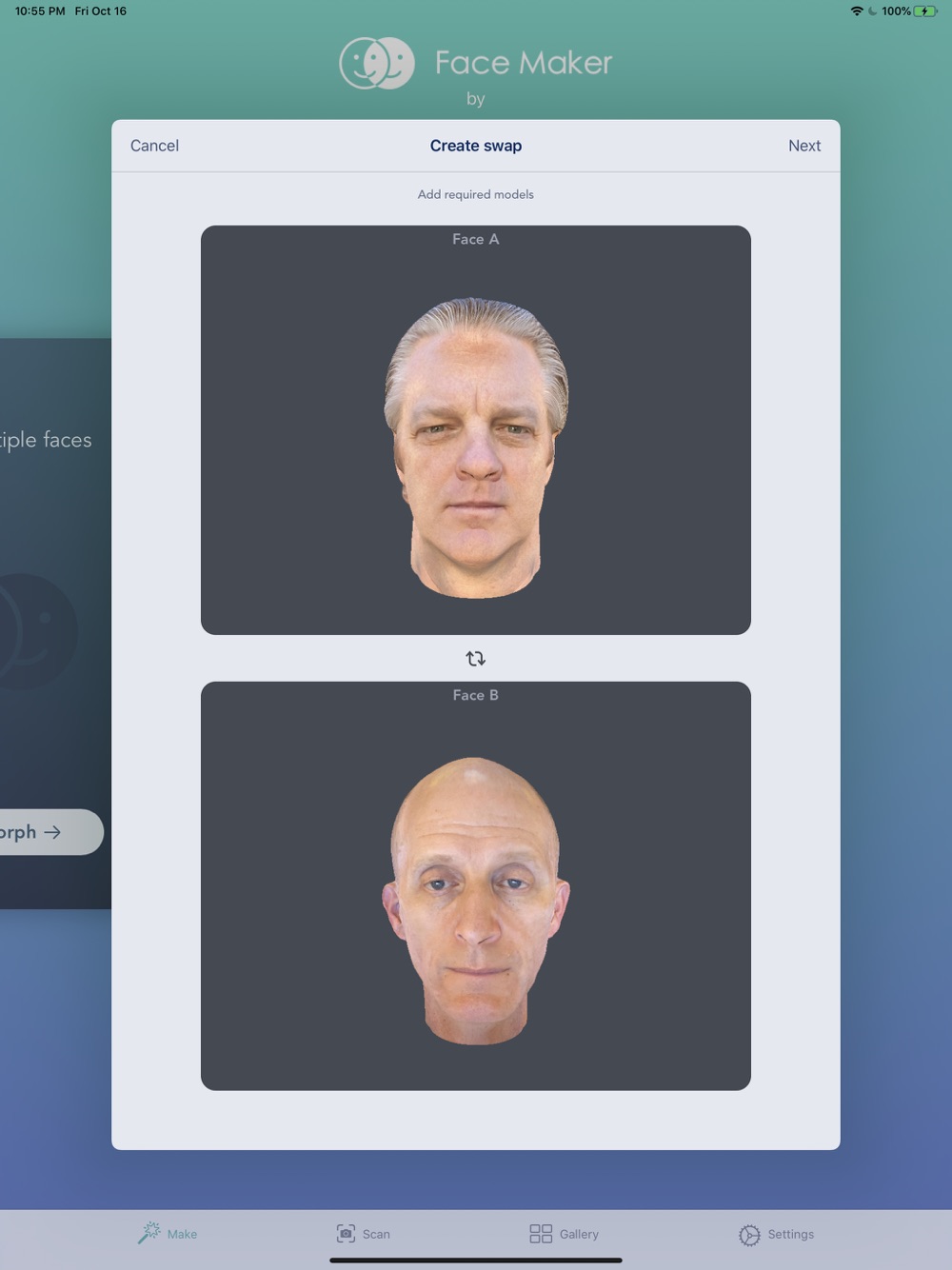
Task: Tap the swap faces arrows icon
Action: coord(475,658)
